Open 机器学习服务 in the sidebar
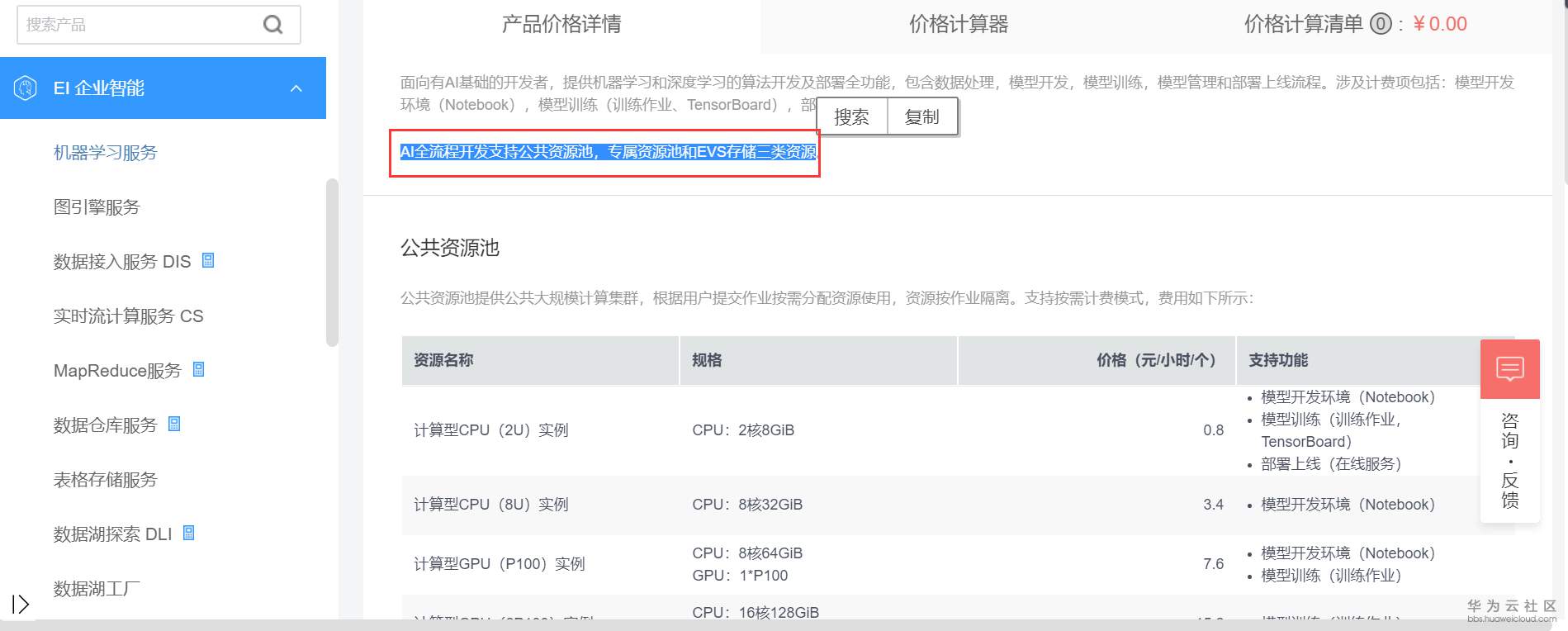This screenshot has height=631, width=1568. tap(105, 152)
